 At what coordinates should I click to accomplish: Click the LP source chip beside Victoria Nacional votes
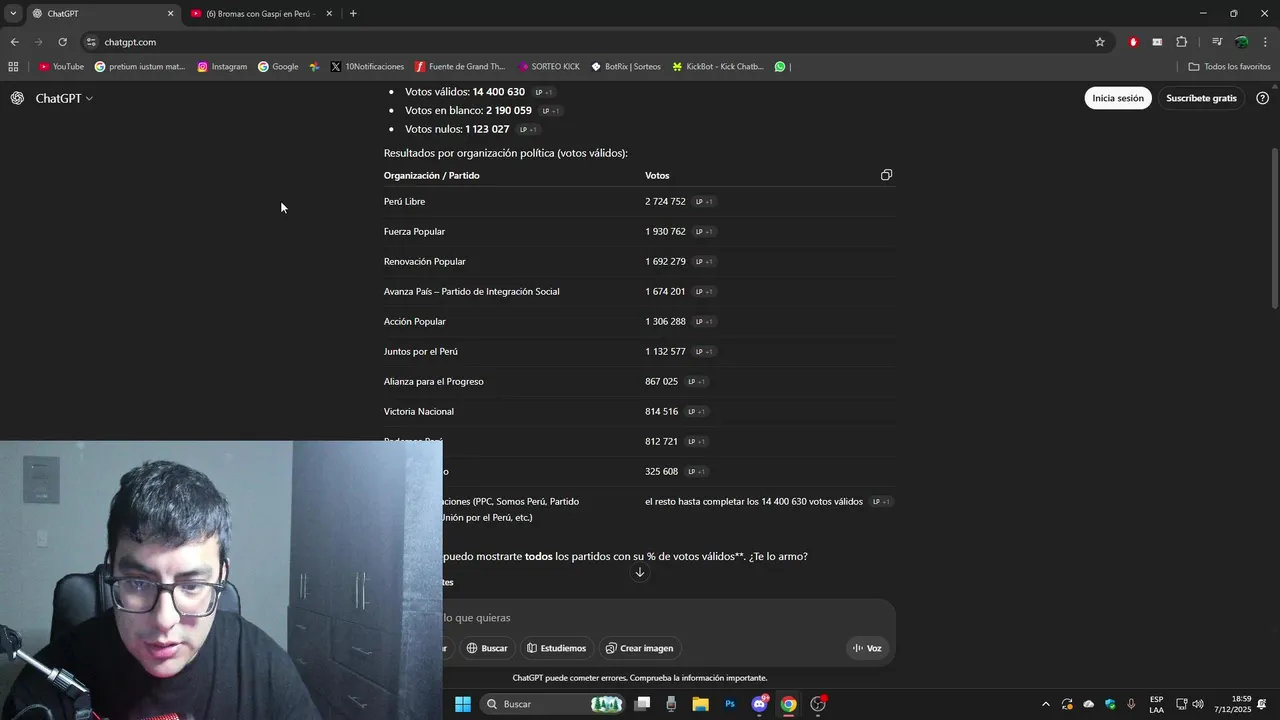point(697,411)
